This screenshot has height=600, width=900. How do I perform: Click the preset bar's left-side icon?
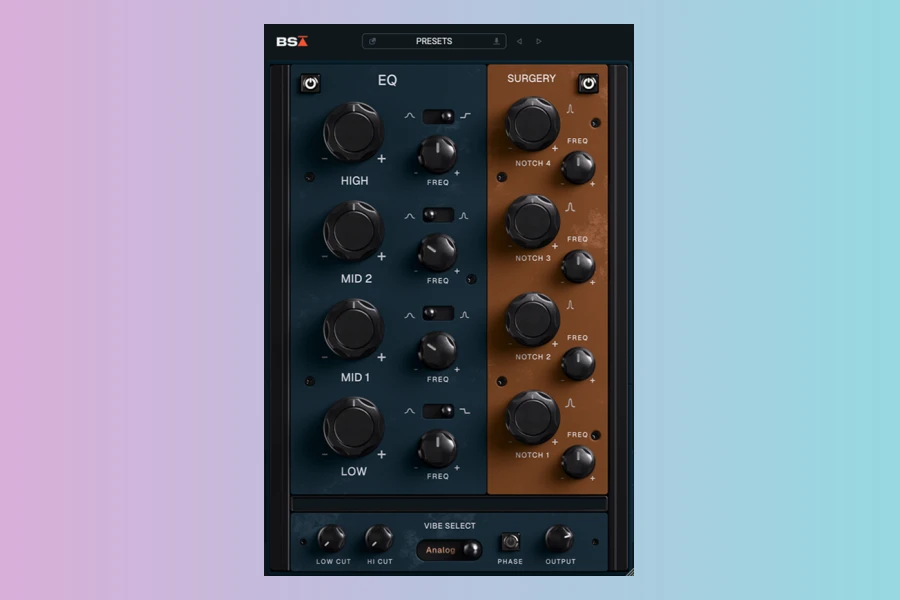pyautogui.click(x=373, y=42)
